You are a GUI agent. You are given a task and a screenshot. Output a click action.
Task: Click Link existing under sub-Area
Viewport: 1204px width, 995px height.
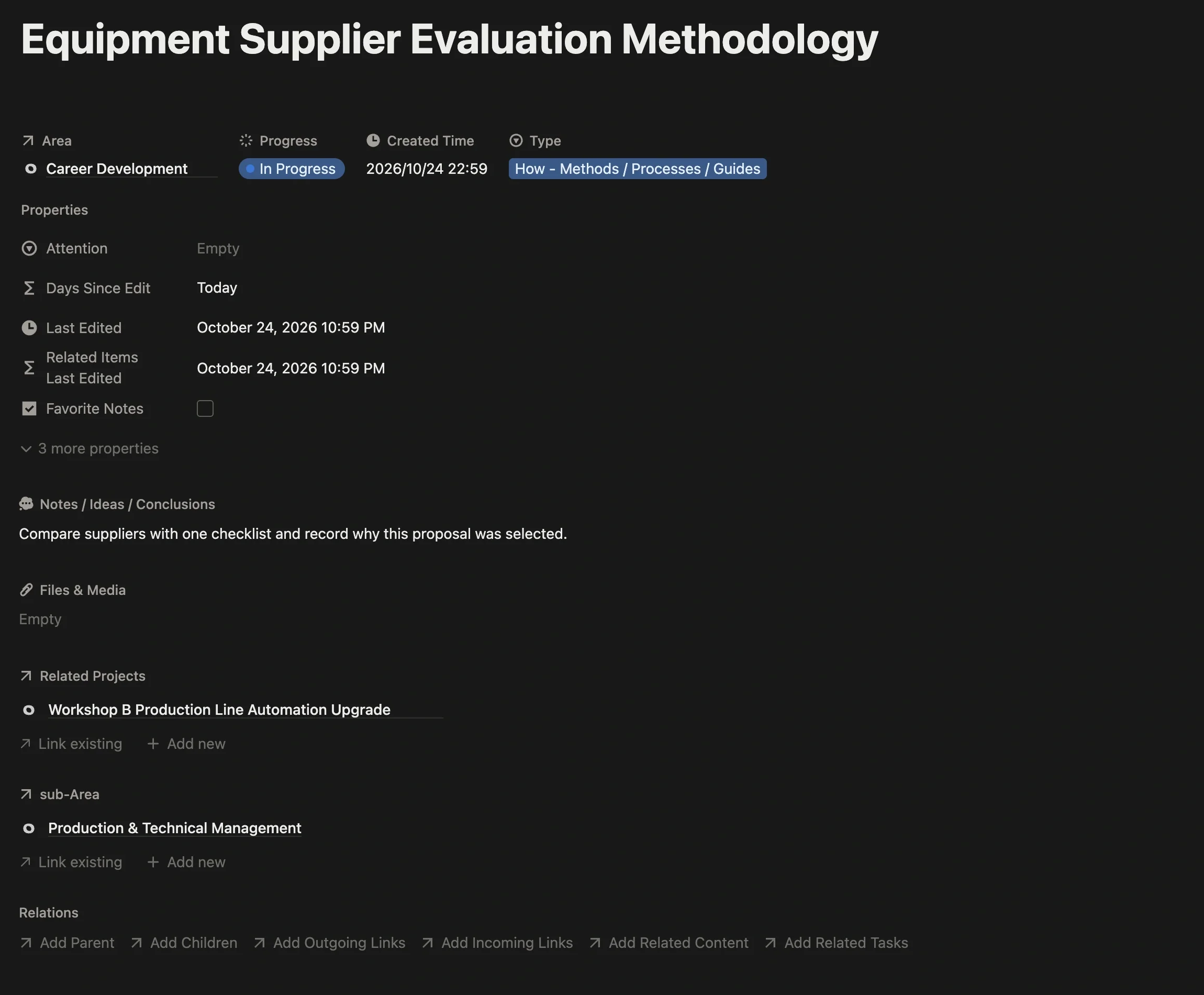coord(72,862)
